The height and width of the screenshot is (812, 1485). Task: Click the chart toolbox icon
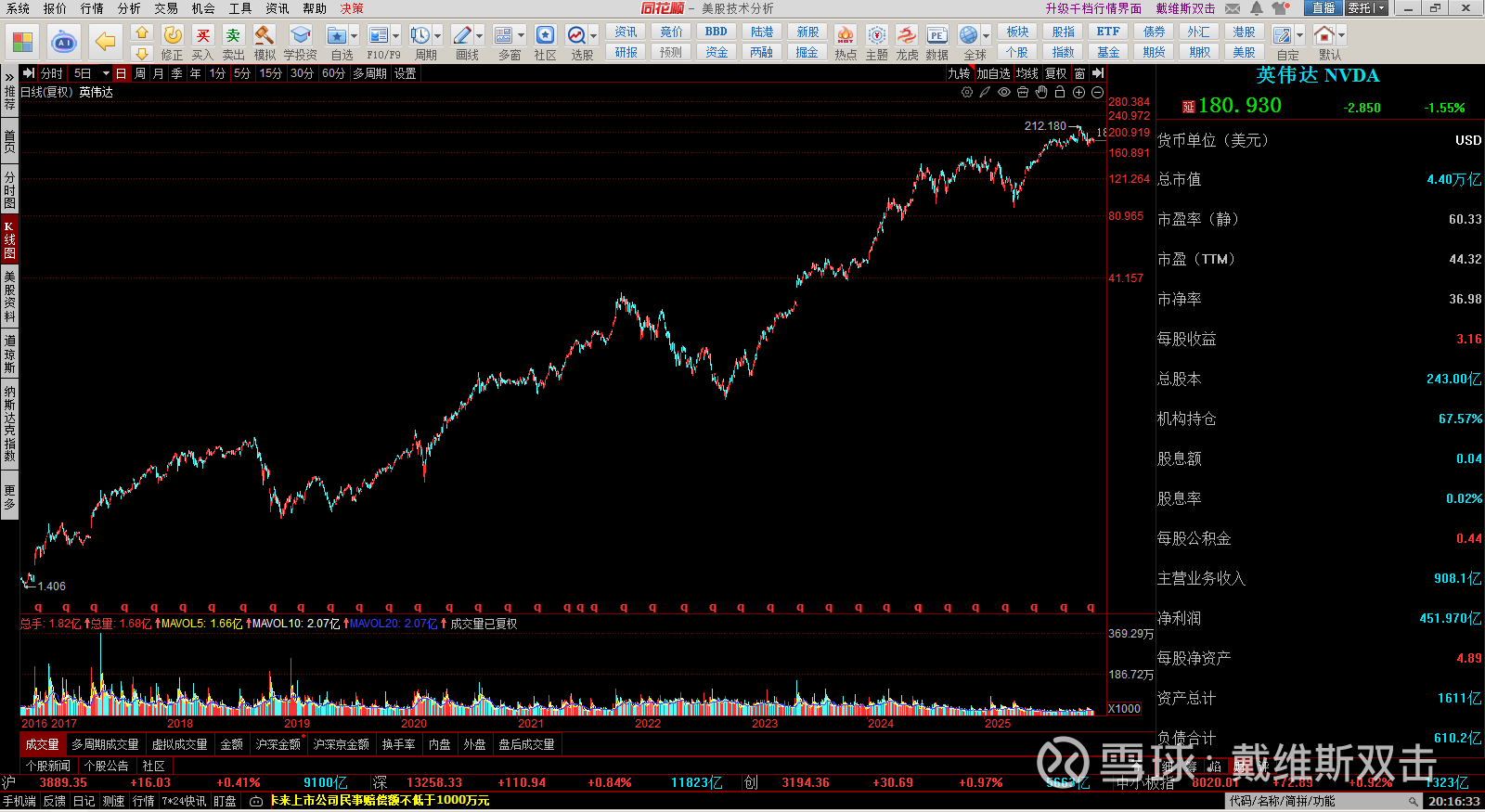coord(1023,93)
